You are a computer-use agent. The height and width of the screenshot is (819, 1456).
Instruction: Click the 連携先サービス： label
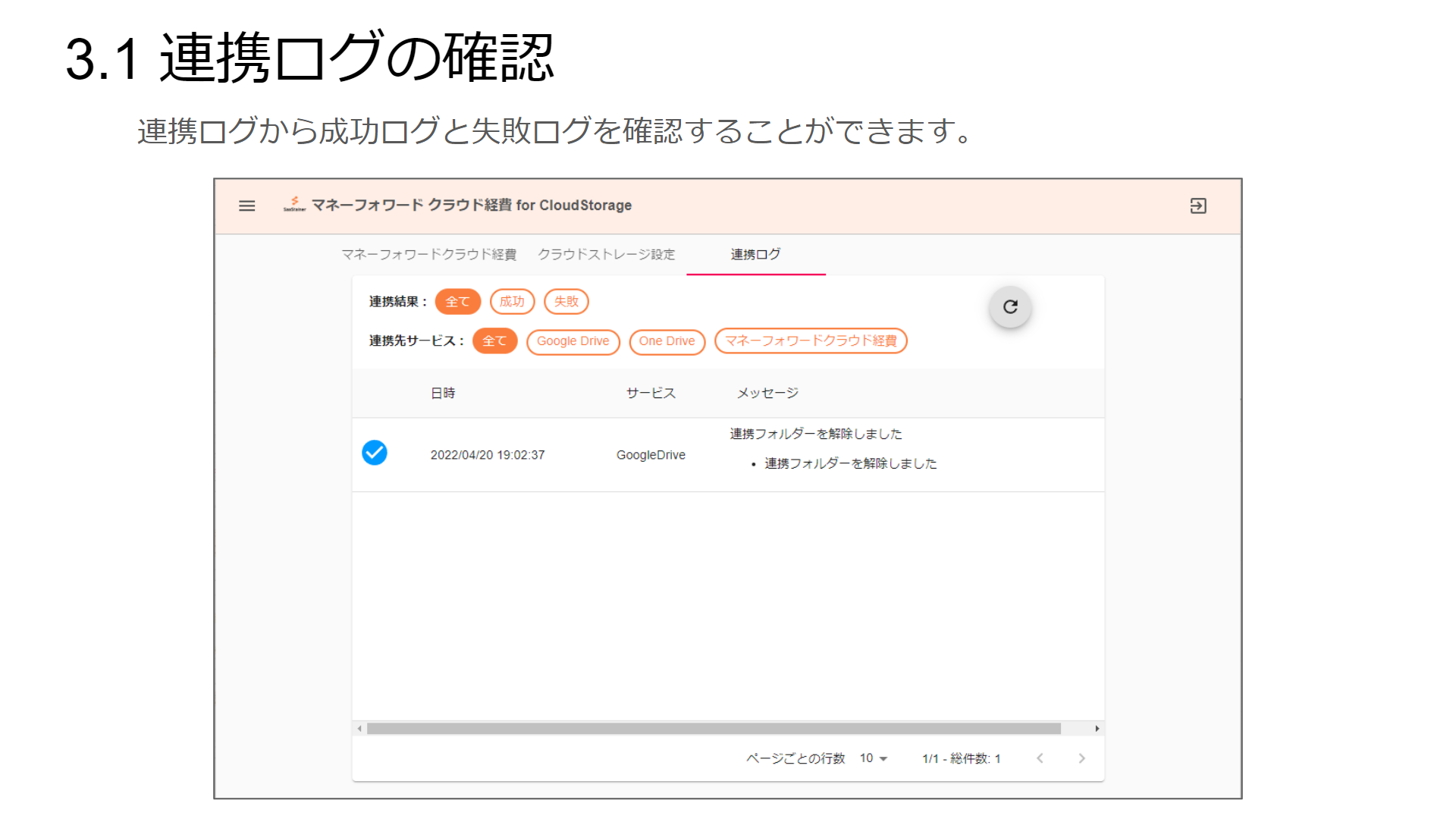point(416,341)
